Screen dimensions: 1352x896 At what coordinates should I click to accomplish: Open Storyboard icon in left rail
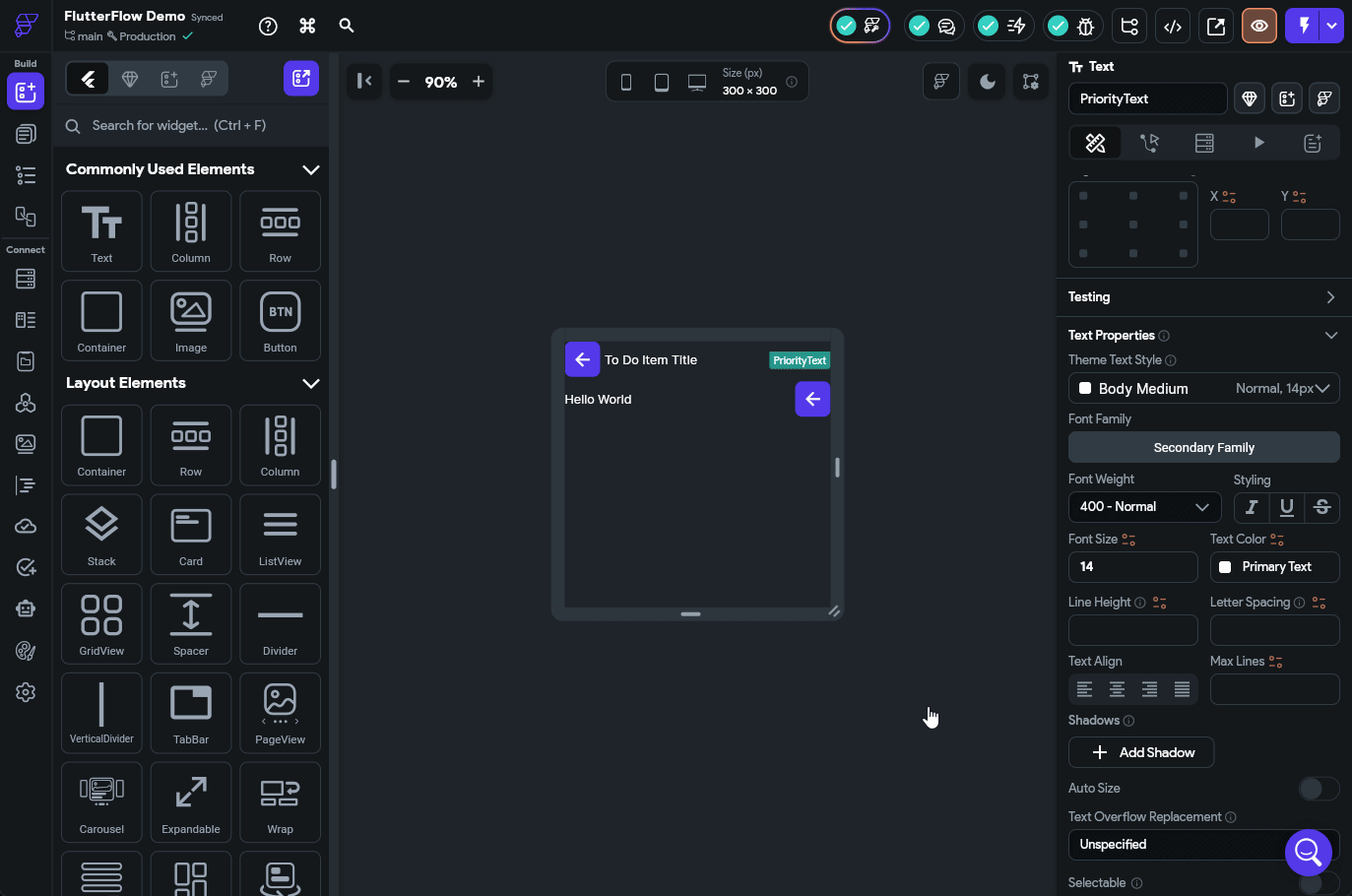click(x=26, y=217)
